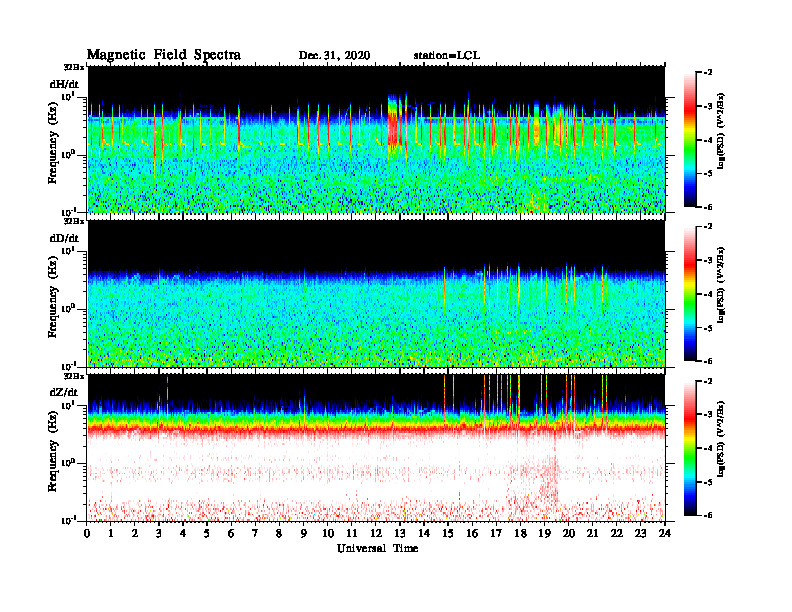This screenshot has width=792, height=612.
Task: Click hour "19" on the Universal Time axis
Action: coord(544,533)
